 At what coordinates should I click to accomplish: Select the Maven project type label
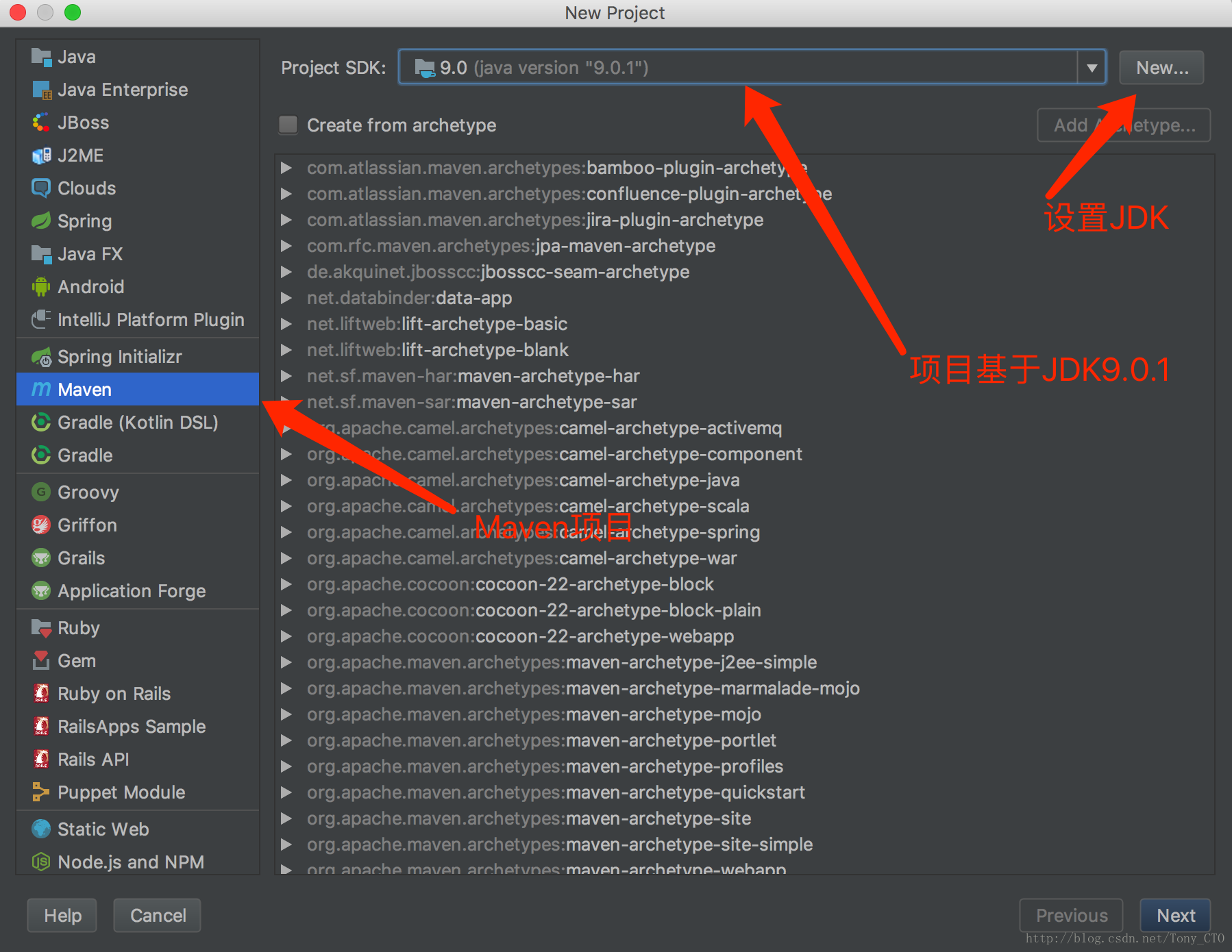tap(84, 390)
